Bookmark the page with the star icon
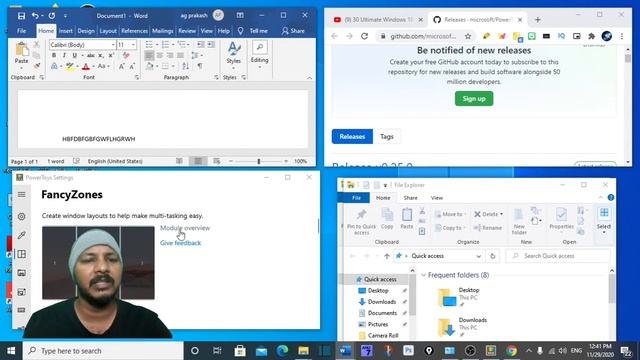 pyautogui.click(x=468, y=36)
